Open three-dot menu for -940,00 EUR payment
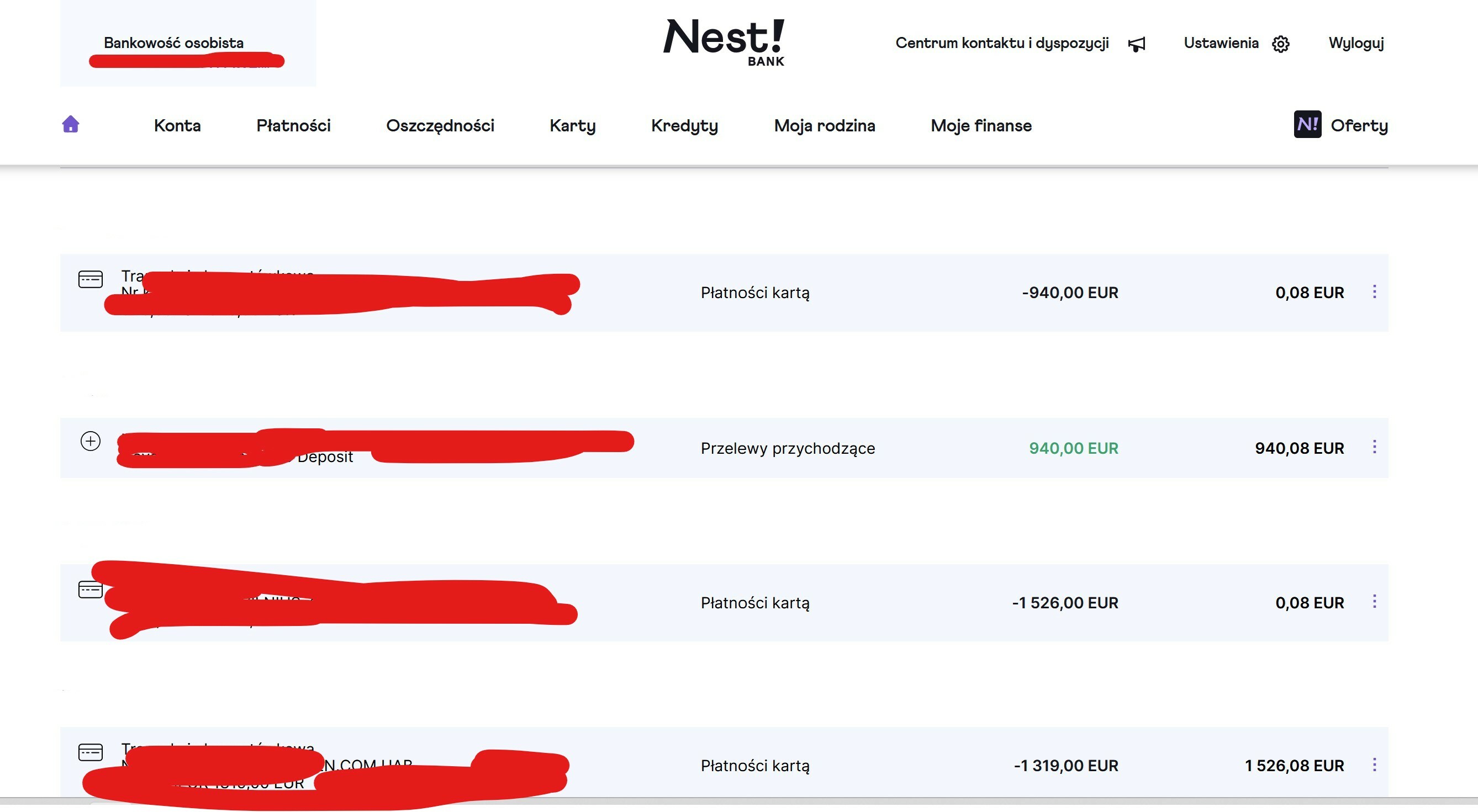1478x812 pixels. click(x=1374, y=292)
